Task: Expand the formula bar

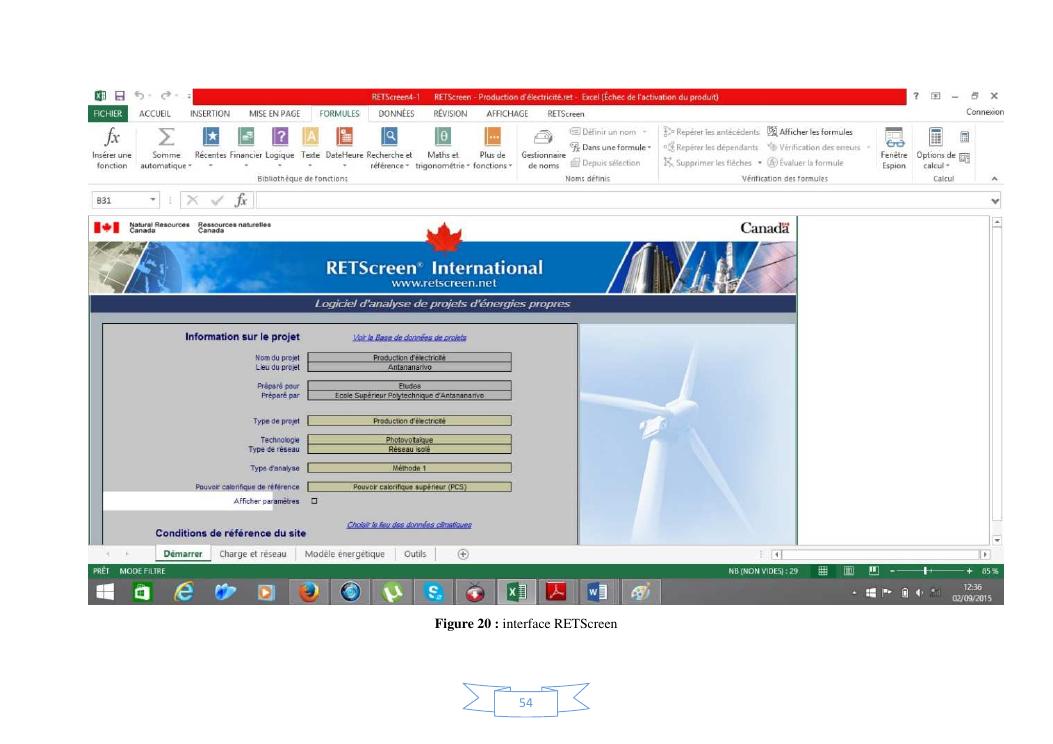Action: 994,200
